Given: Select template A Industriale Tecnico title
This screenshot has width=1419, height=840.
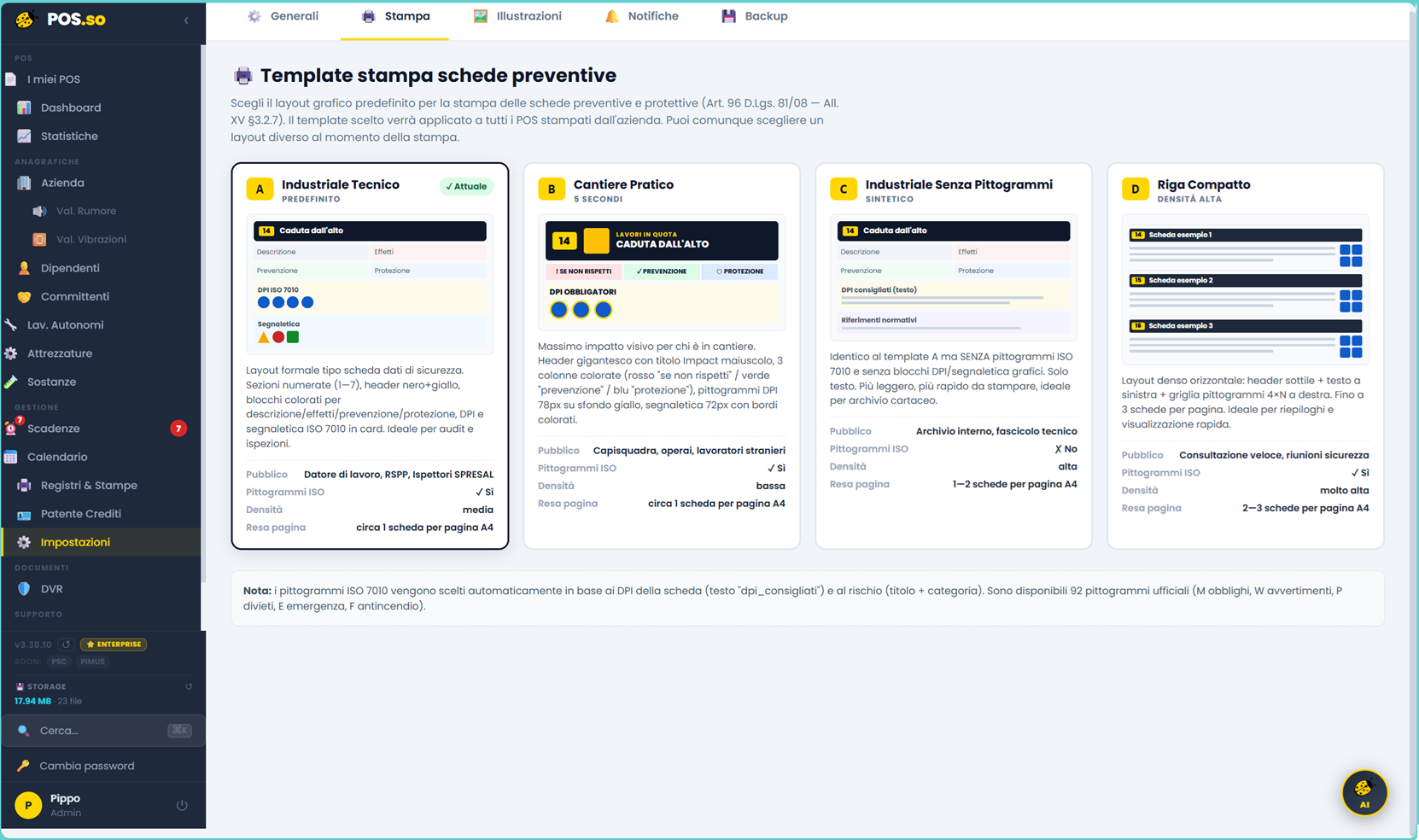Looking at the screenshot, I should 340,184.
